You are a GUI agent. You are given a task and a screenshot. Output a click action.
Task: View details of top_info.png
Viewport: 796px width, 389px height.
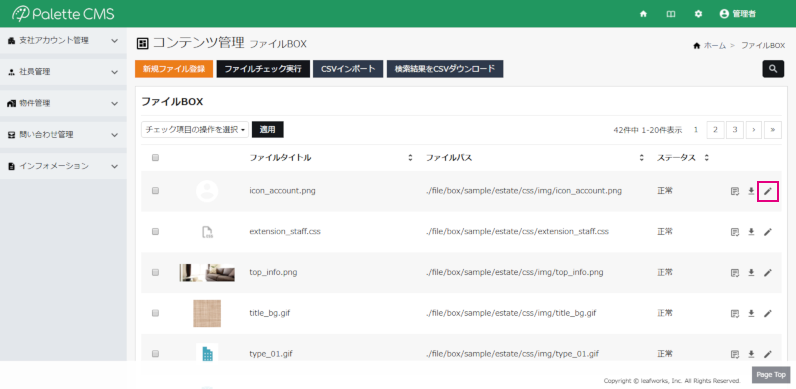tap(735, 272)
